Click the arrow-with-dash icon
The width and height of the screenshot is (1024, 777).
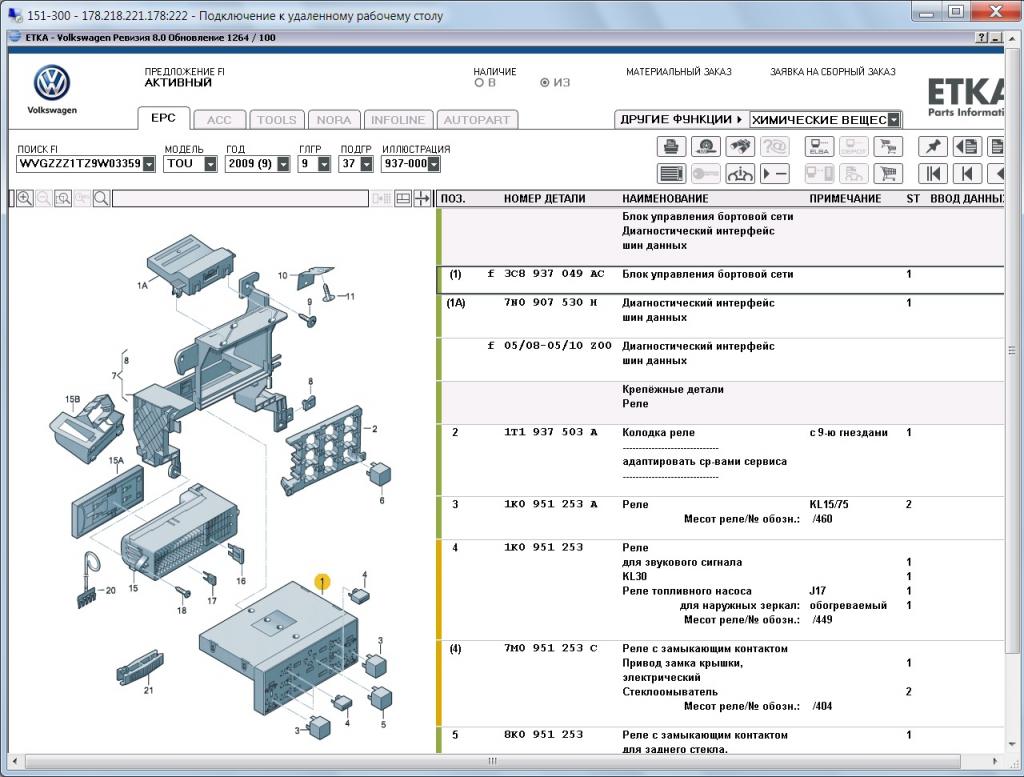[x=775, y=174]
